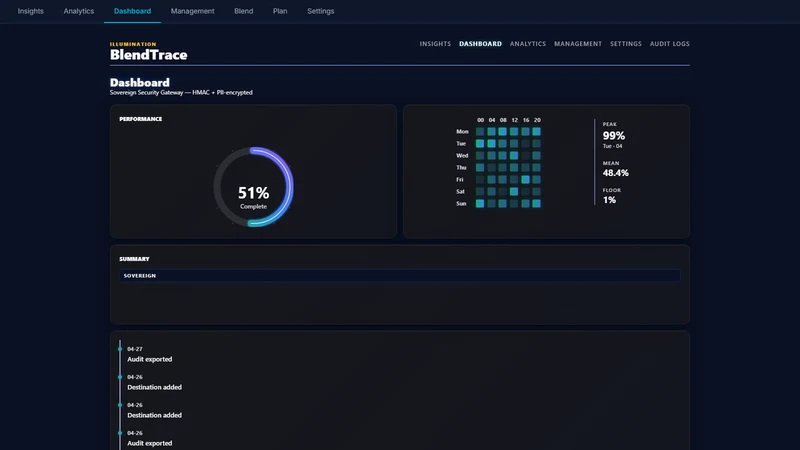Open the Settings top tab

[320, 11]
